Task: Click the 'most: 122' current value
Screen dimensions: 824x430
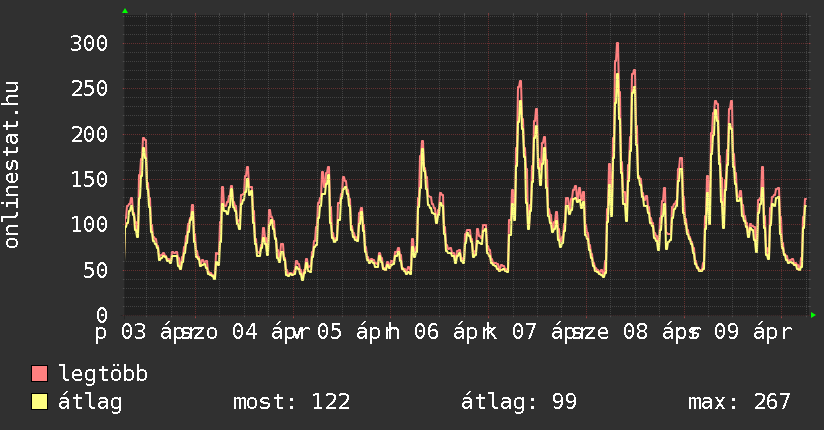Action: pos(291,402)
